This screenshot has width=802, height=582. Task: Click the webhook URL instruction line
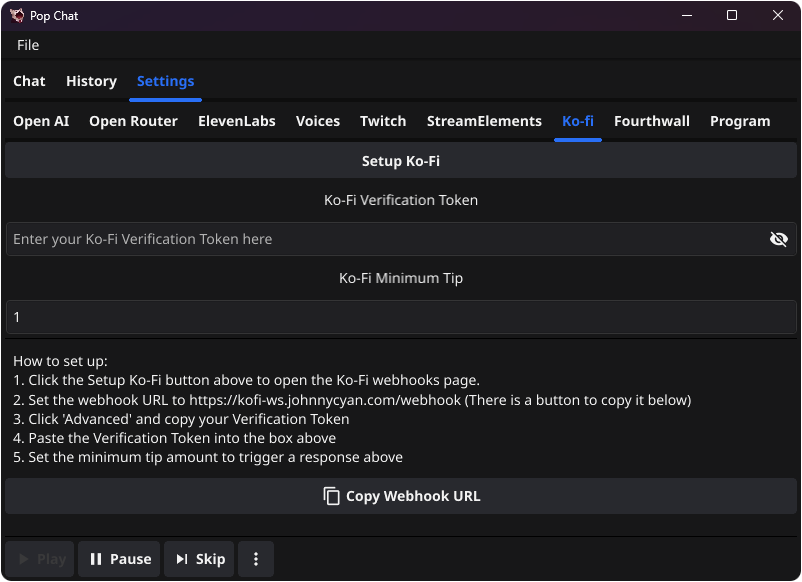pos(352,400)
